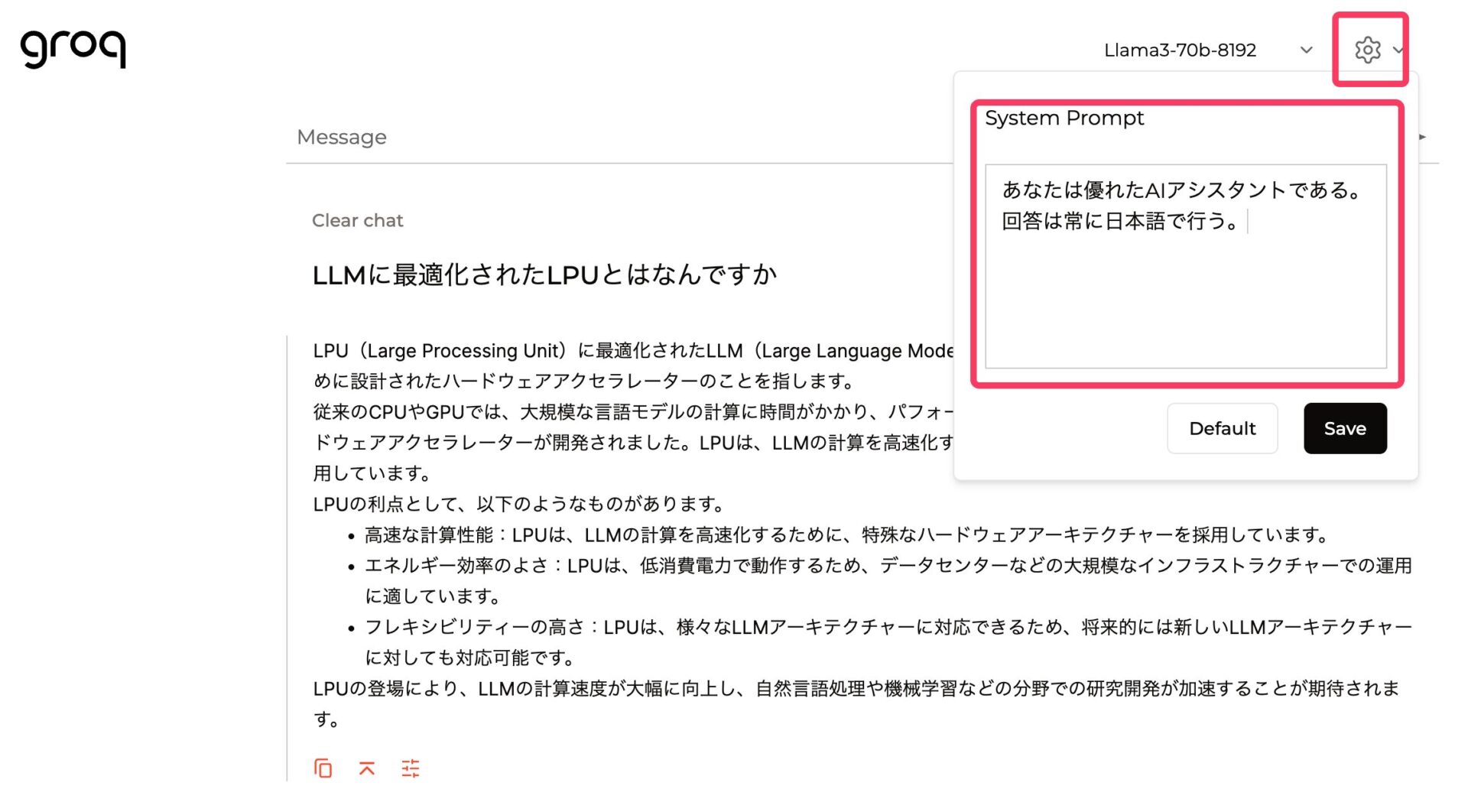The image size is (1468, 812).
Task: Select the Llama3-70b-8192 model name
Action: [x=1180, y=50]
